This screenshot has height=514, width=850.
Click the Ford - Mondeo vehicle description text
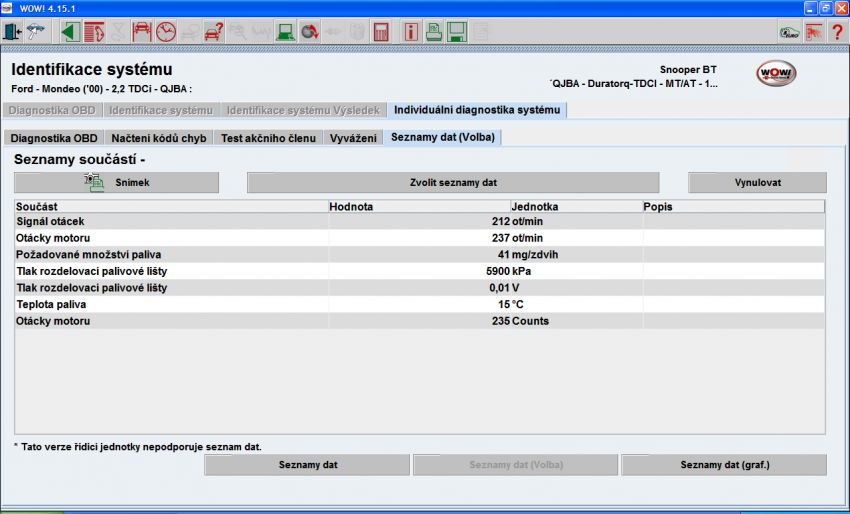point(101,89)
